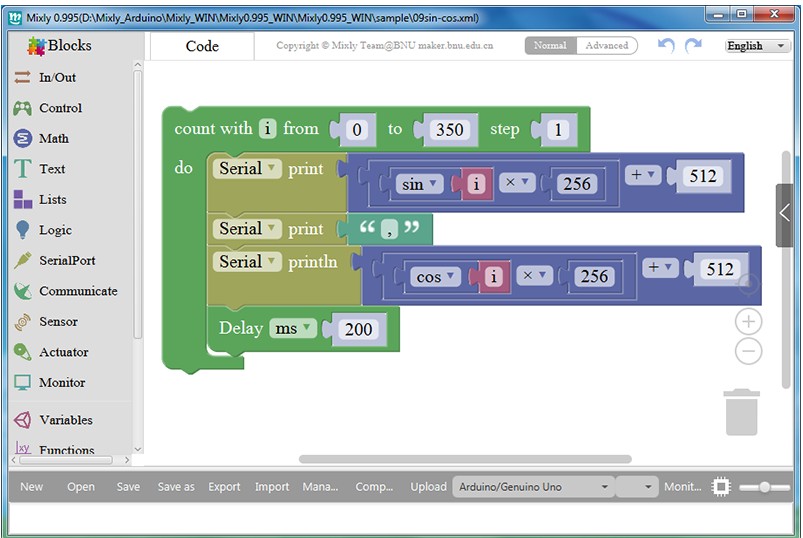Screen dimensions: 803x538
Task: Zoom in the workspace with plus icon
Action: (x=748, y=321)
